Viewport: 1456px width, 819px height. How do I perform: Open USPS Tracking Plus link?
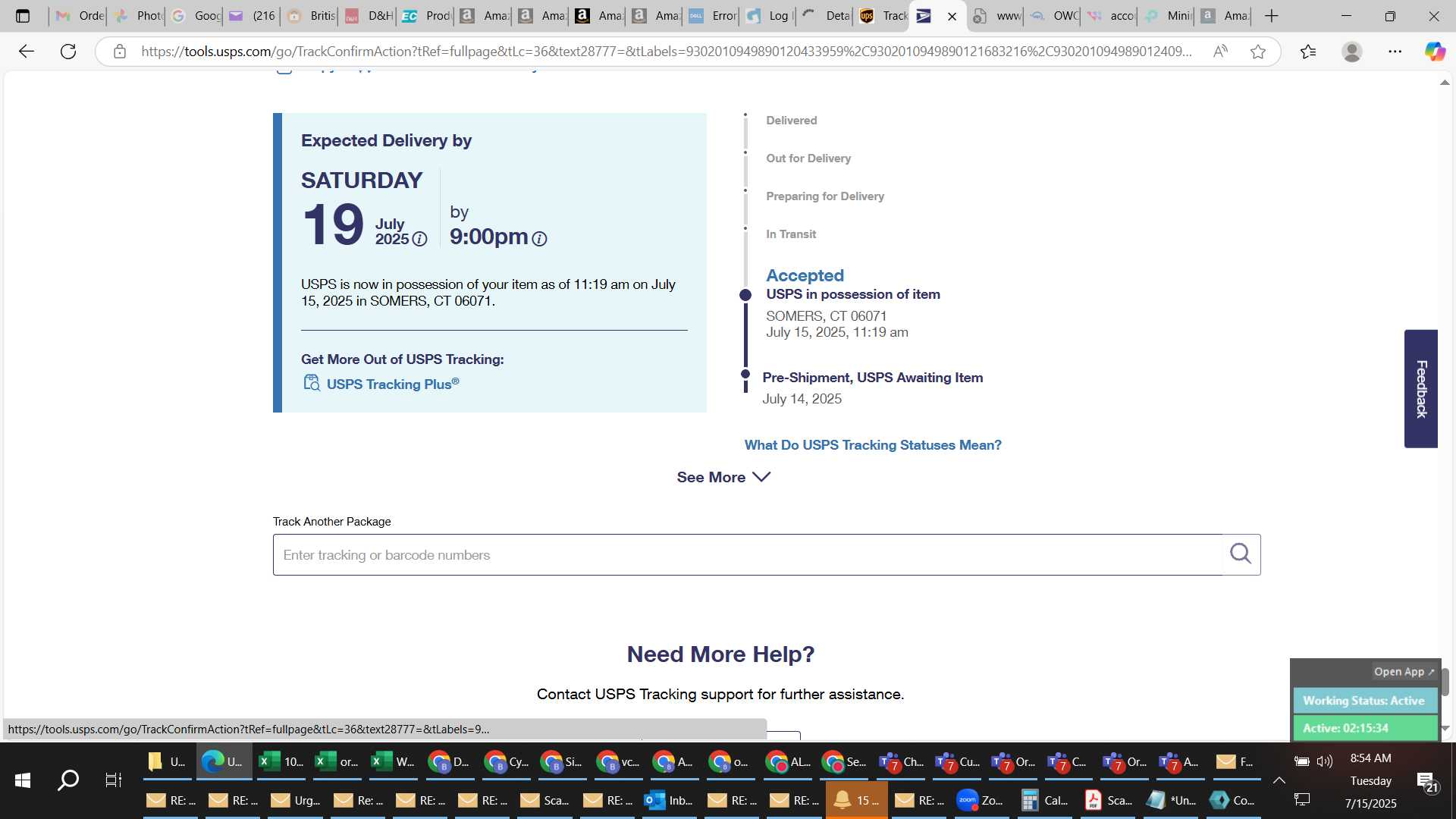pyautogui.click(x=392, y=384)
